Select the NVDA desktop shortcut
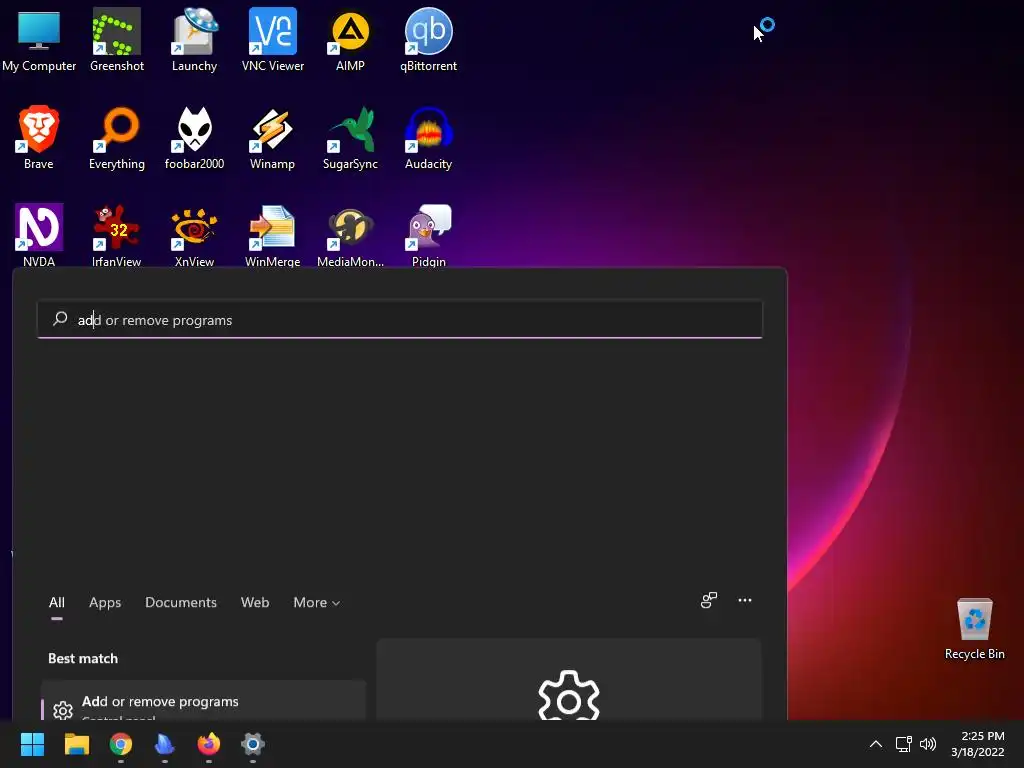The height and width of the screenshot is (768, 1024). [x=39, y=235]
